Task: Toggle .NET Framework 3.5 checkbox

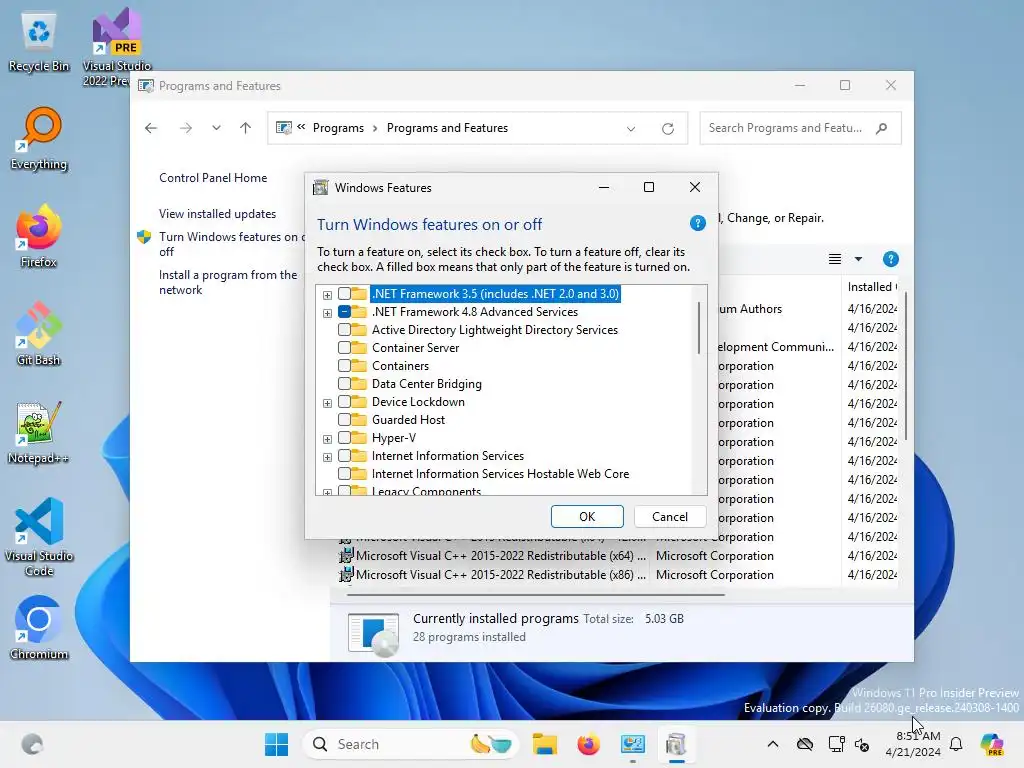Action: point(344,294)
